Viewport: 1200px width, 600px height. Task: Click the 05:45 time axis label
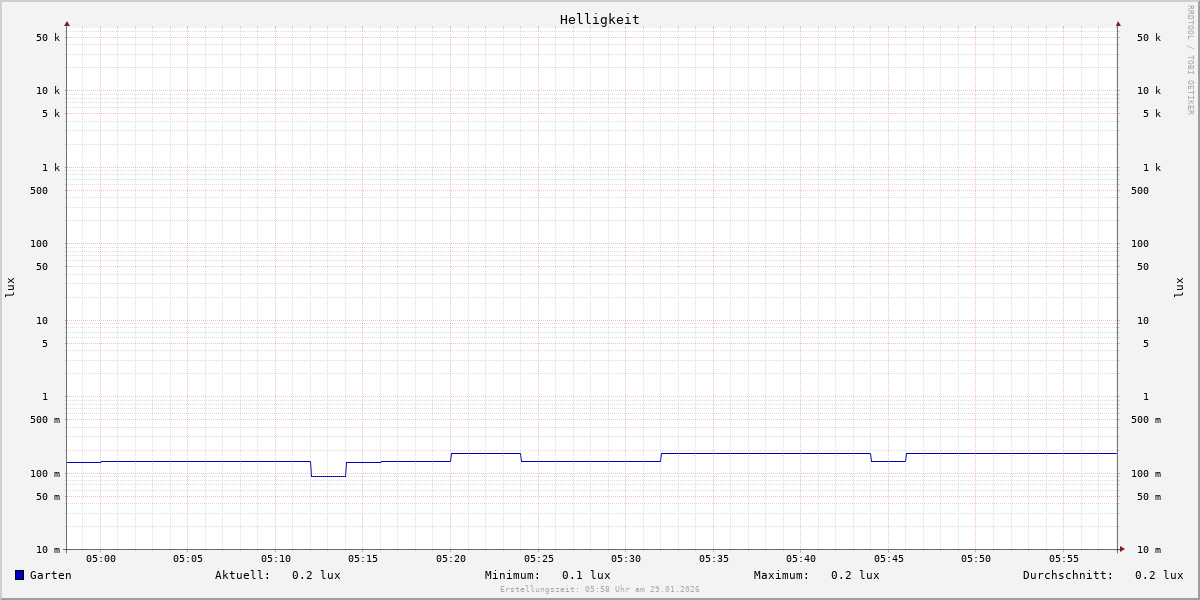point(889,559)
